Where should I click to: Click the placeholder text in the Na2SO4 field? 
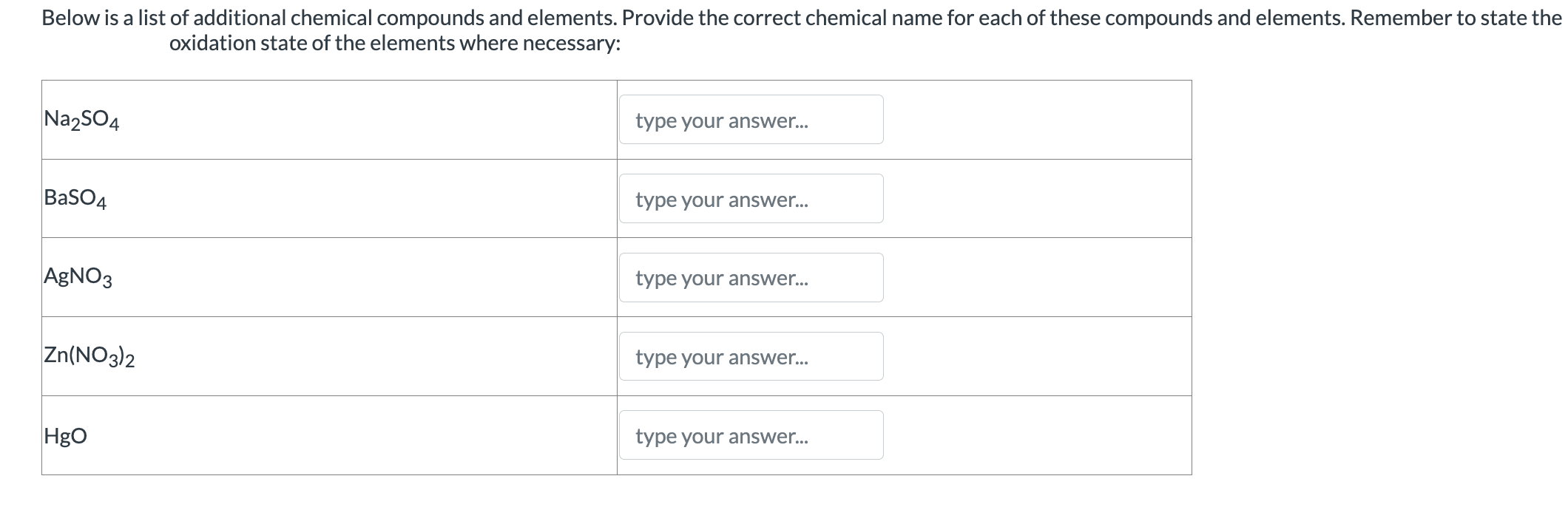(722, 120)
